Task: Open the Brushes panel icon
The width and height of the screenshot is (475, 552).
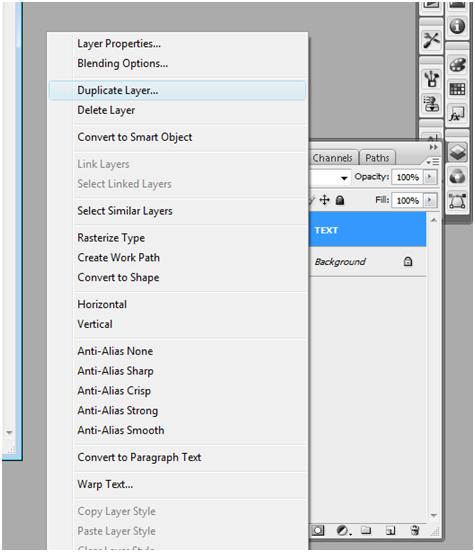Action: [x=431, y=79]
